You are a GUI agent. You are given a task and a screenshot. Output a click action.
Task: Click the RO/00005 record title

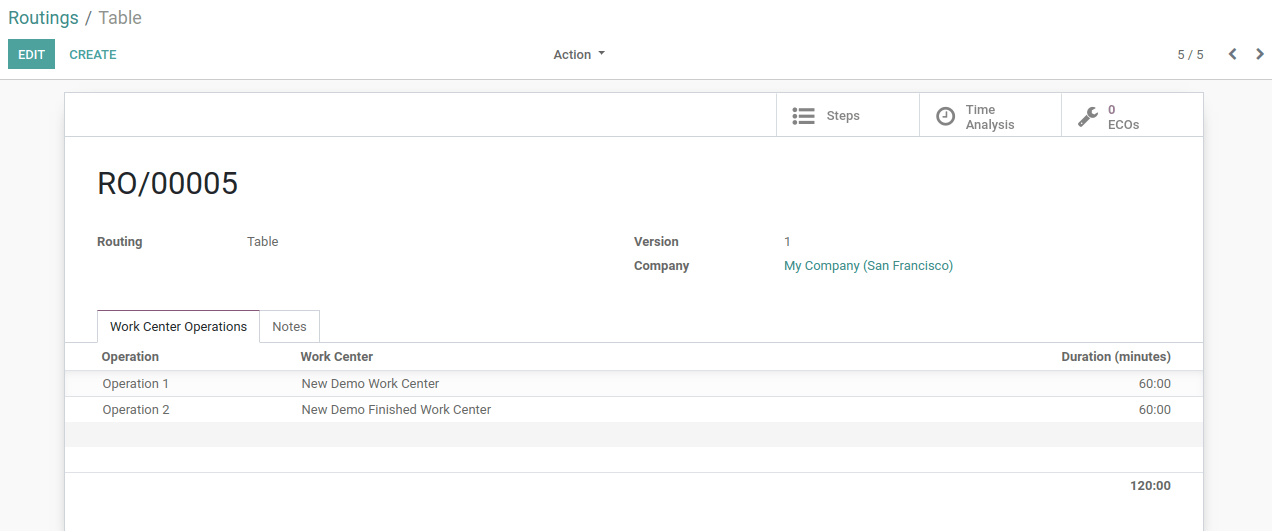point(167,184)
